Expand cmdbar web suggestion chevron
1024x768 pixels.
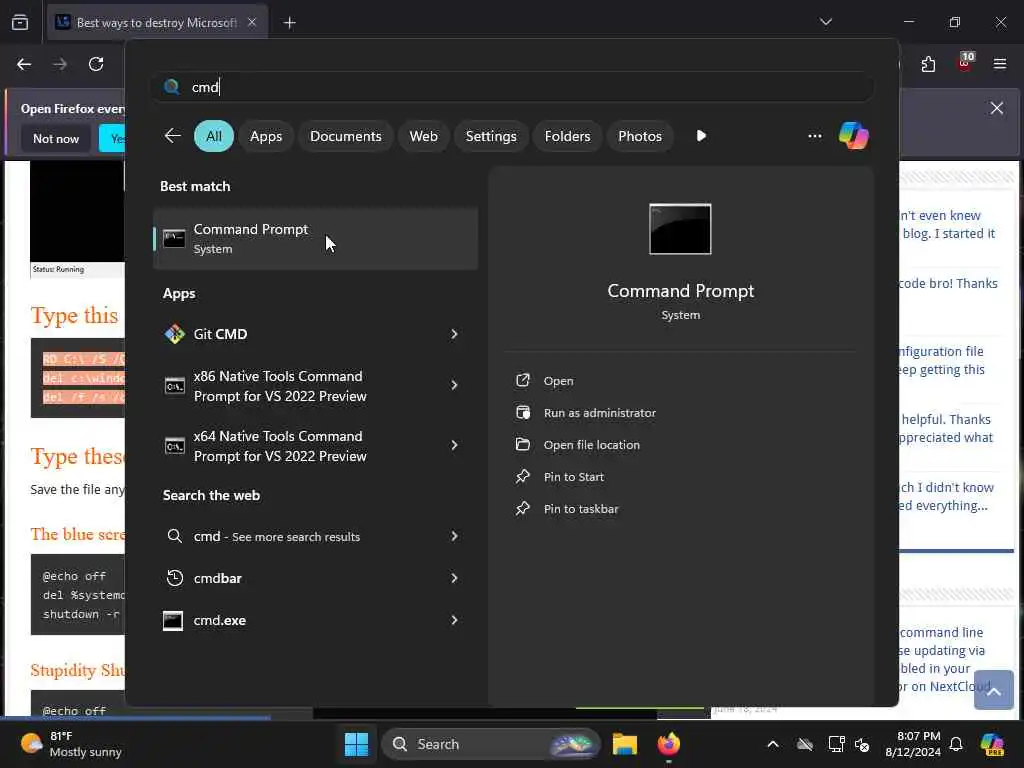[x=454, y=579]
